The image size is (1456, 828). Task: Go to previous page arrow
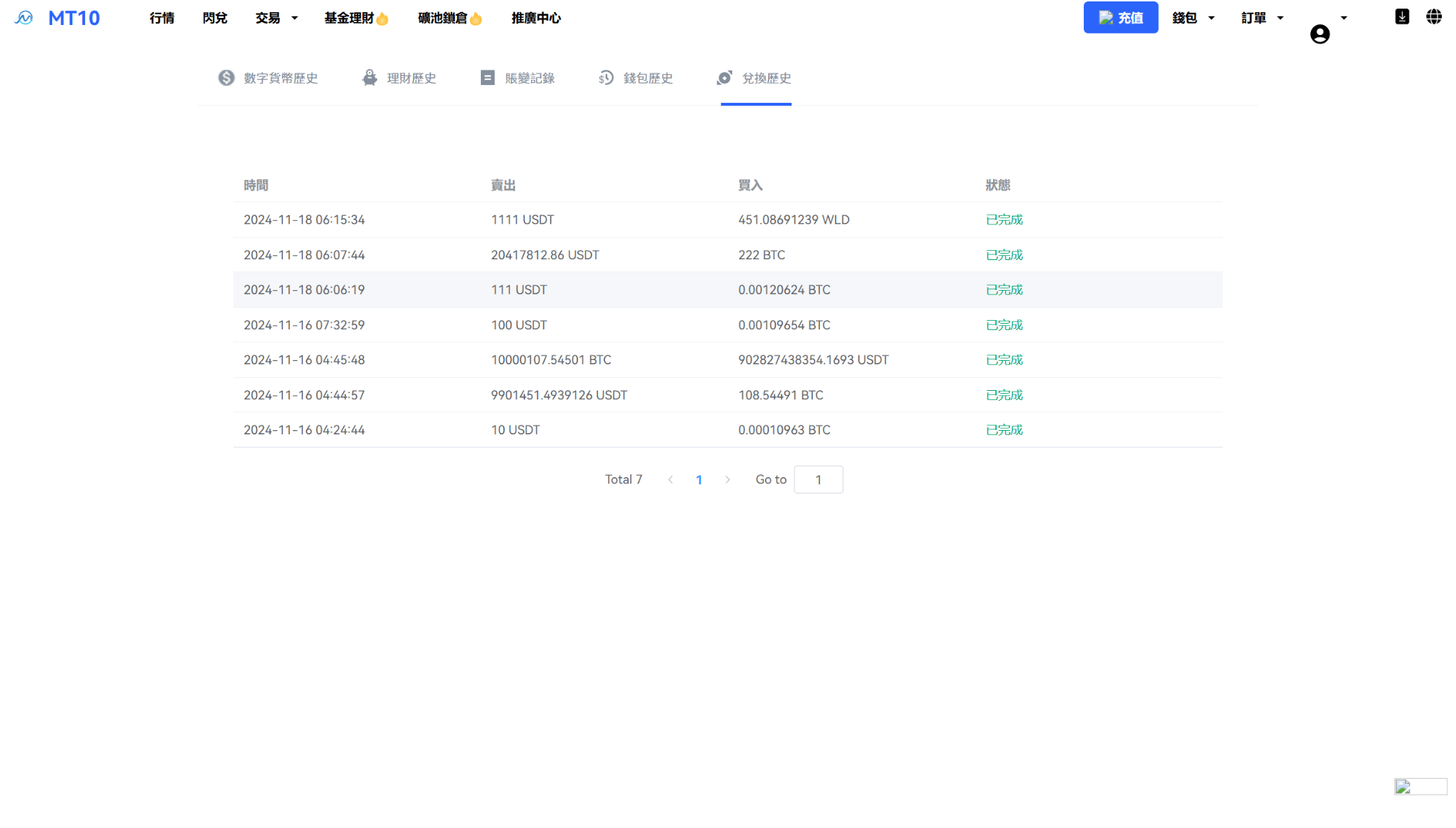[670, 480]
